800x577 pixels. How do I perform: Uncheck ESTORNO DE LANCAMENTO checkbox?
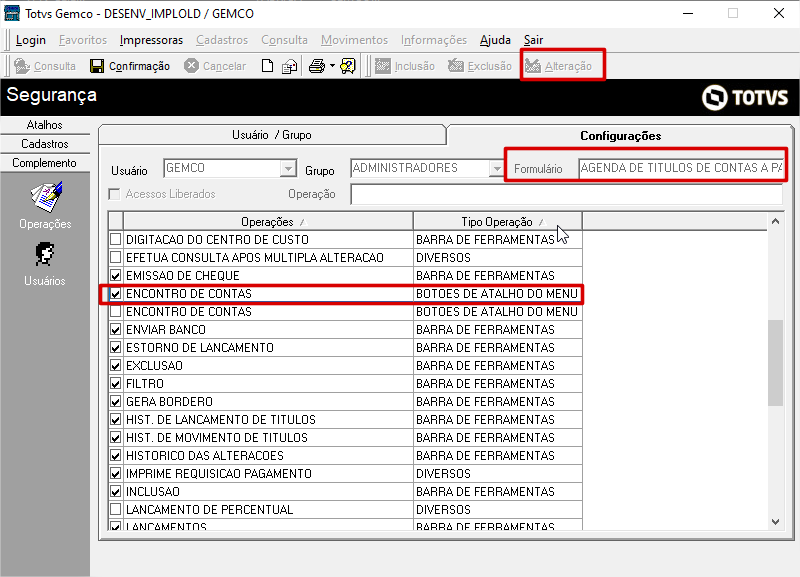pos(116,347)
